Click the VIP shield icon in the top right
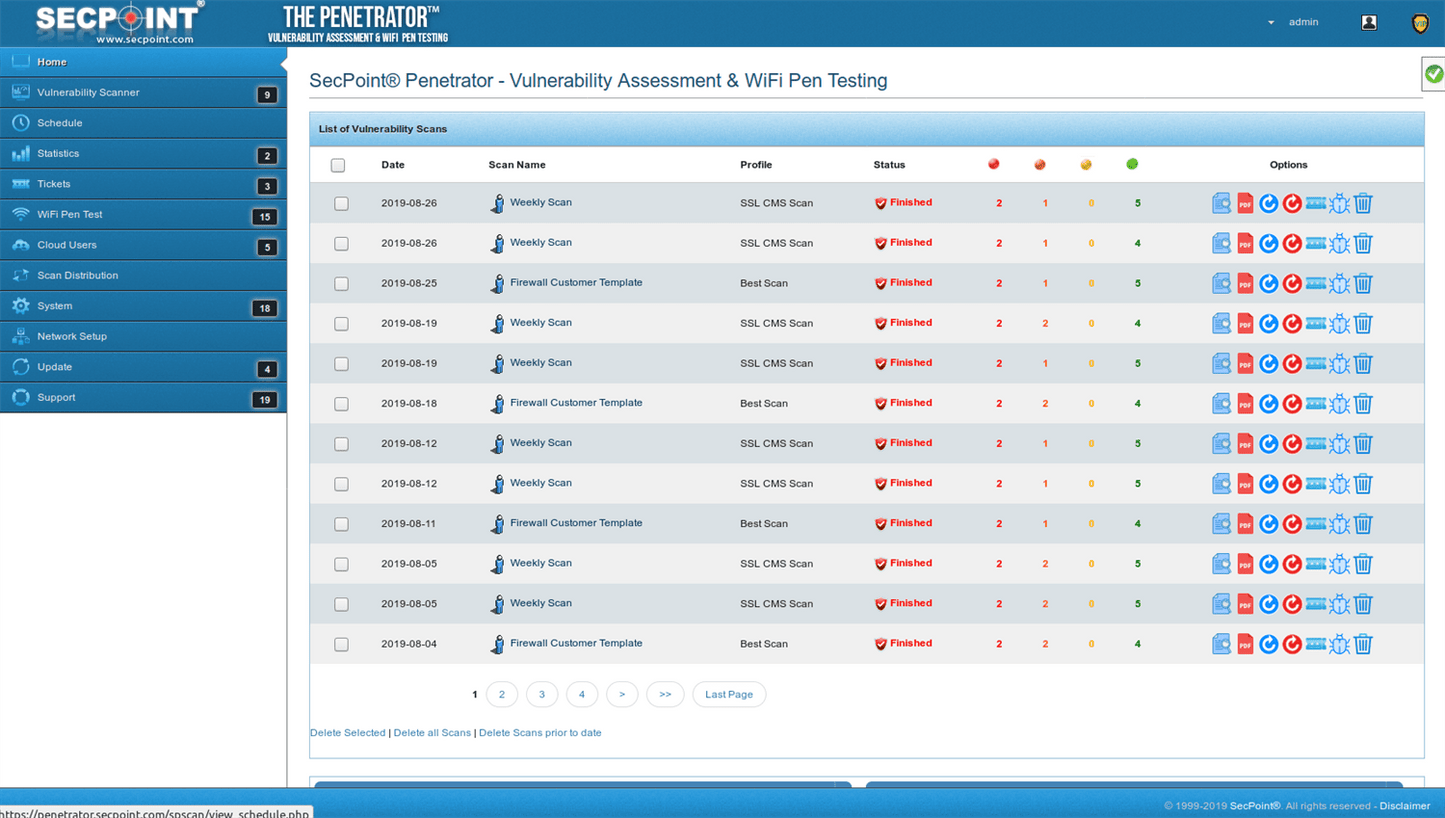 1420,23
